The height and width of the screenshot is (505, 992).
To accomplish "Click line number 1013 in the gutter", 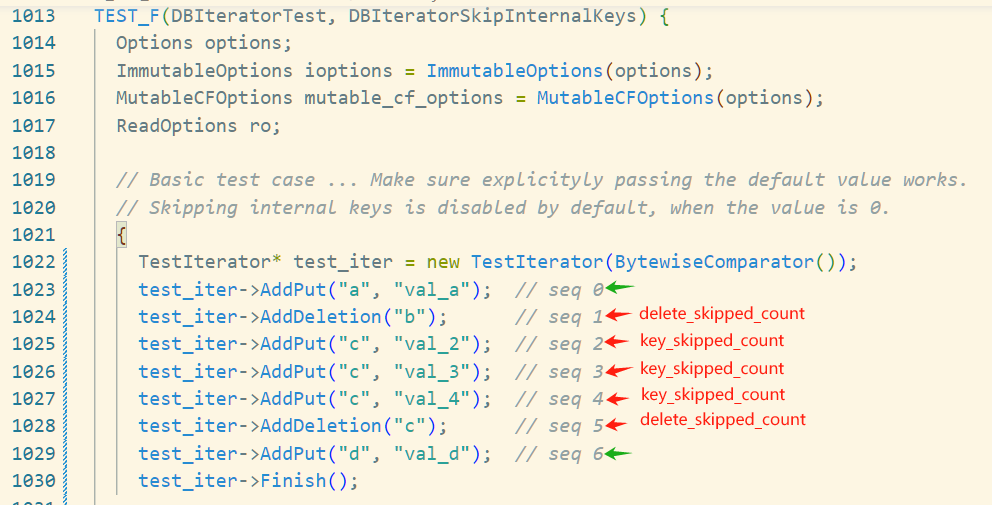I will pos(34,17).
